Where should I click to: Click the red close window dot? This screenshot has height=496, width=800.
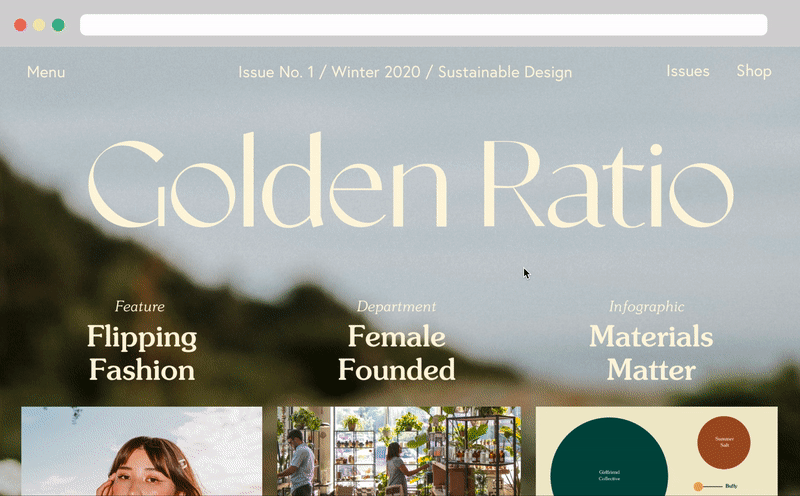[x=20, y=25]
